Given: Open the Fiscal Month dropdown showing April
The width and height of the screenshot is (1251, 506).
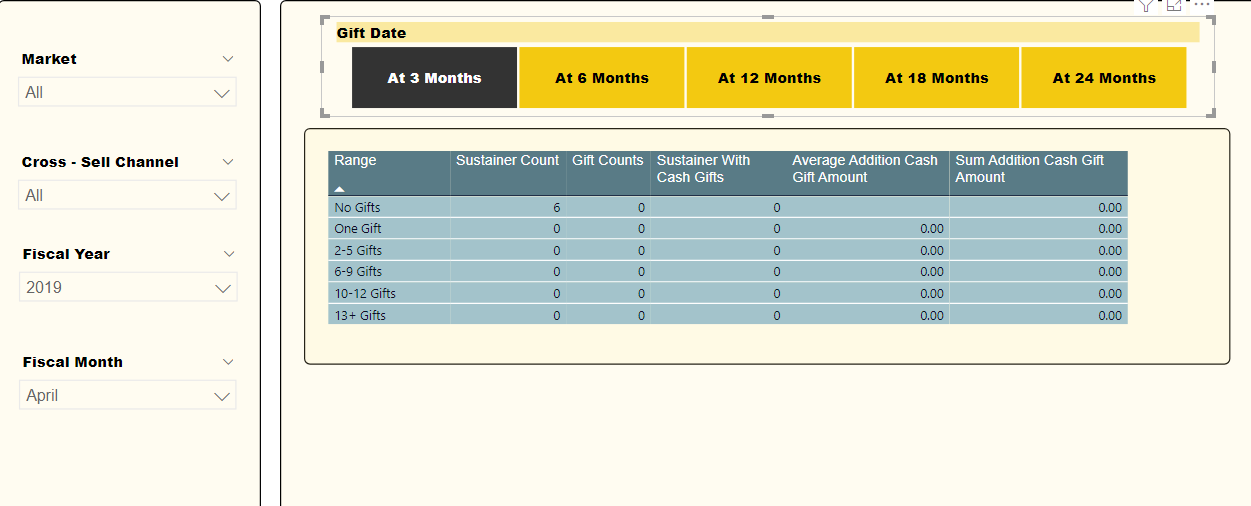Looking at the screenshot, I should 128,395.
